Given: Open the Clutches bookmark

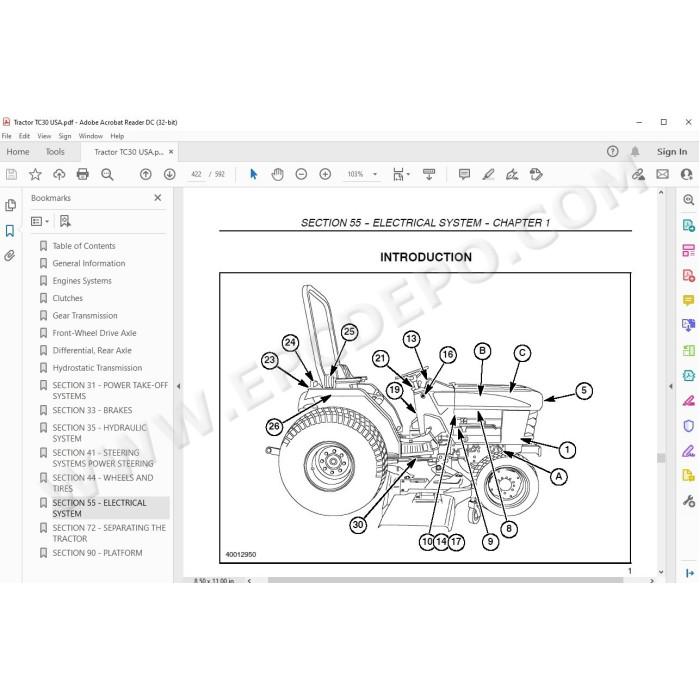Looking at the screenshot, I should click(x=67, y=298).
